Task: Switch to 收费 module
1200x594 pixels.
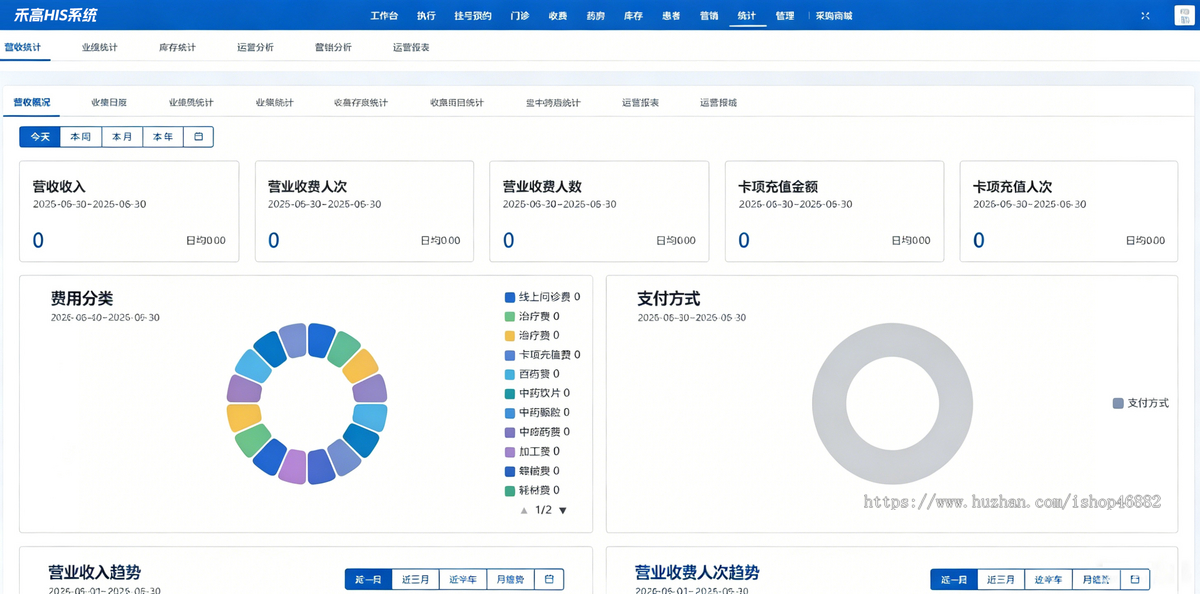Action: pyautogui.click(x=558, y=16)
